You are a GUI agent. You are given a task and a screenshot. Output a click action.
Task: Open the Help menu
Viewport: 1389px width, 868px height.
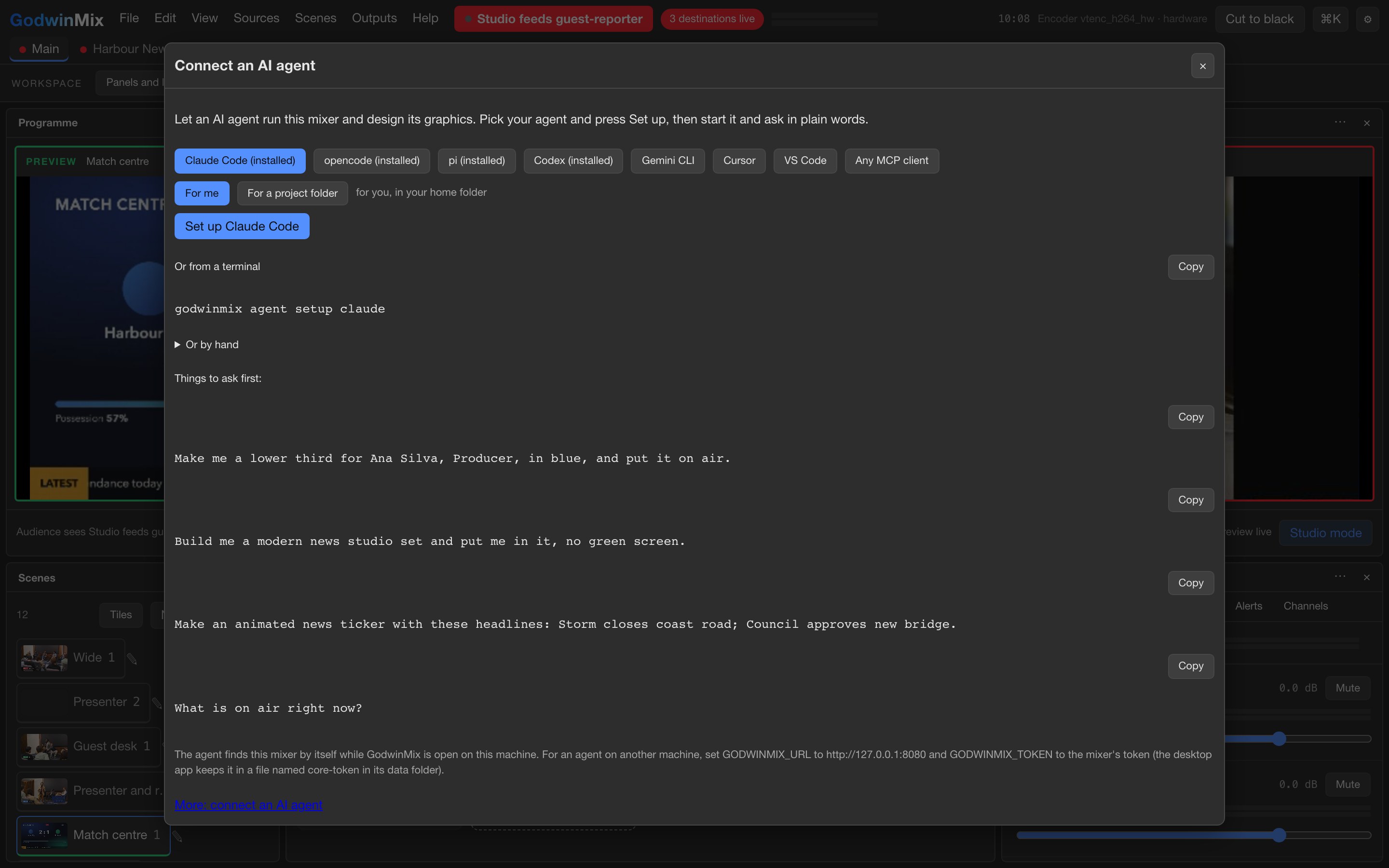[425, 18]
